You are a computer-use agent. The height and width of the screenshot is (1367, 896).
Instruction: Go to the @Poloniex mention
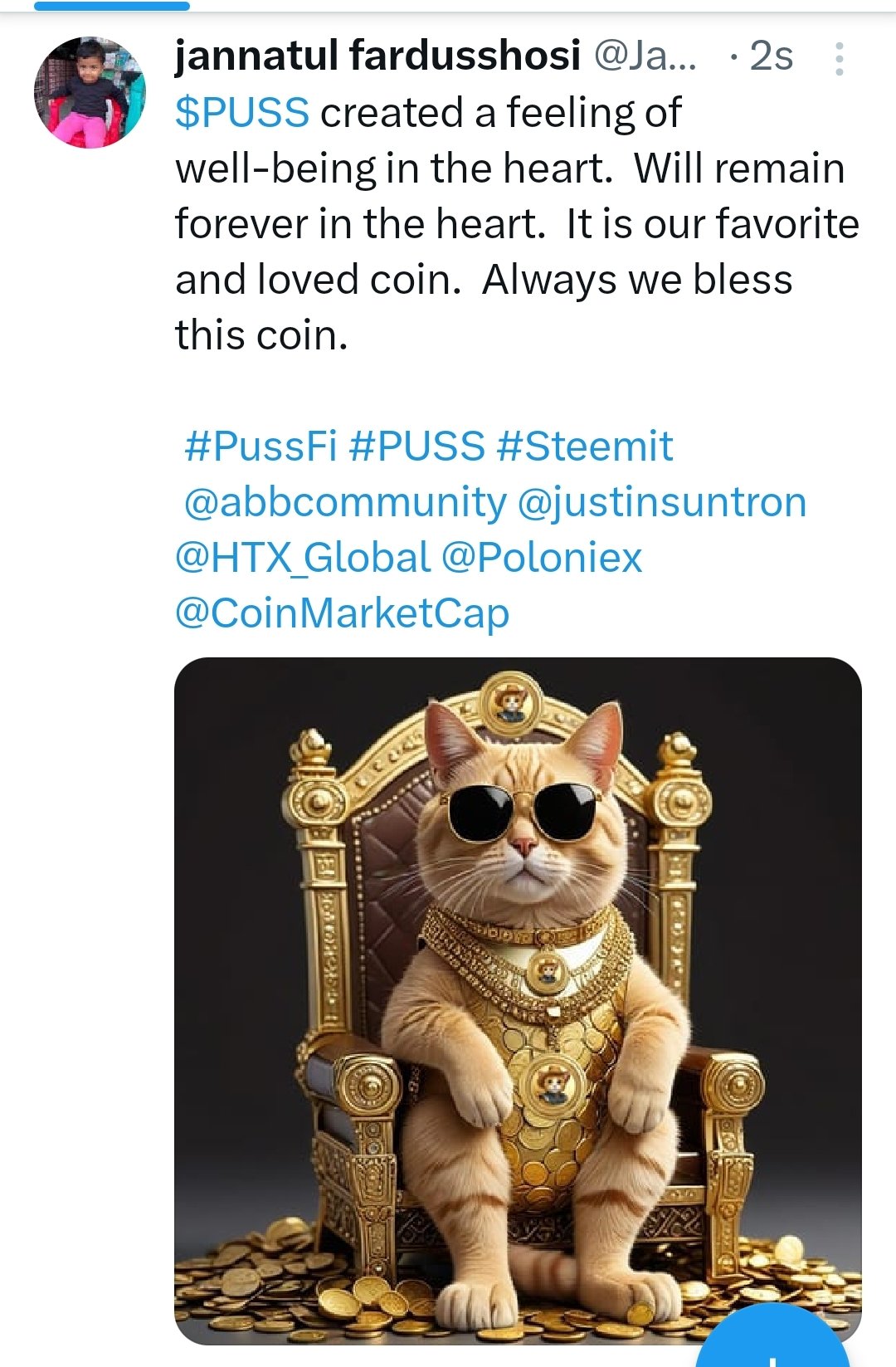pyautogui.click(x=542, y=558)
